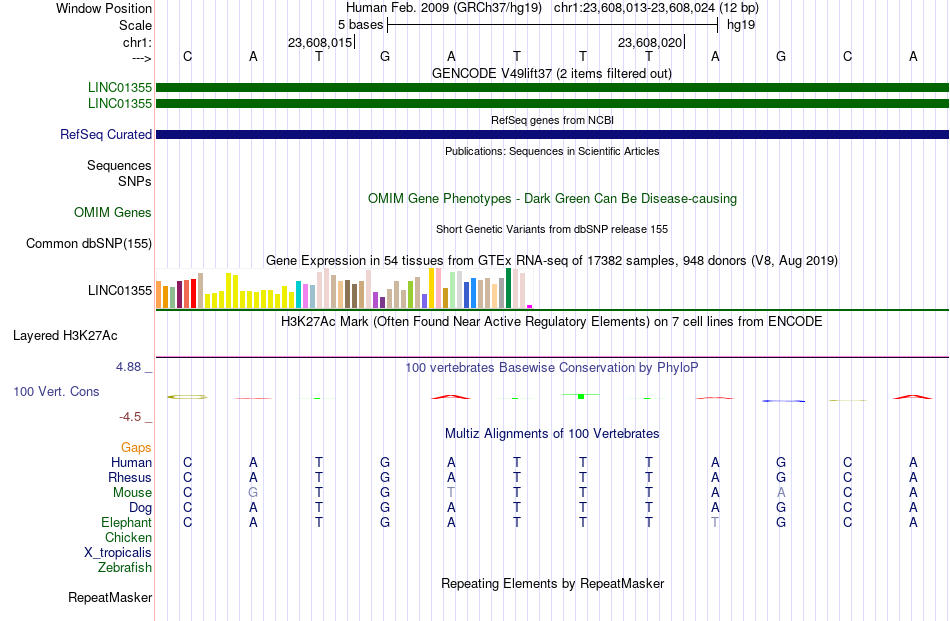
Task: Open the OMIM Gene Phenotypes track title
Action: pyautogui.click(x=552, y=199)
